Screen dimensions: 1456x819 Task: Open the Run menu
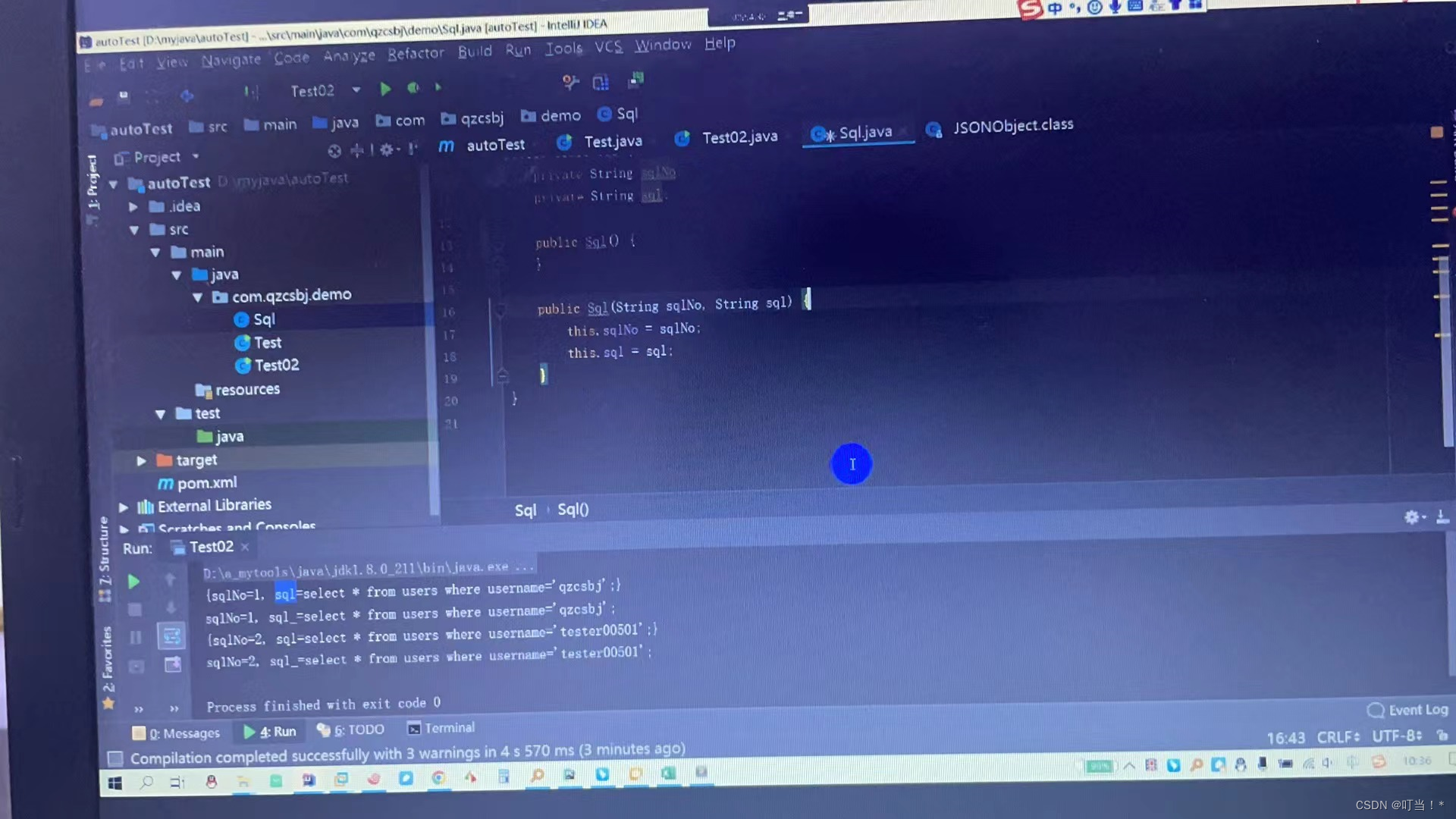(x=518, y=50)
